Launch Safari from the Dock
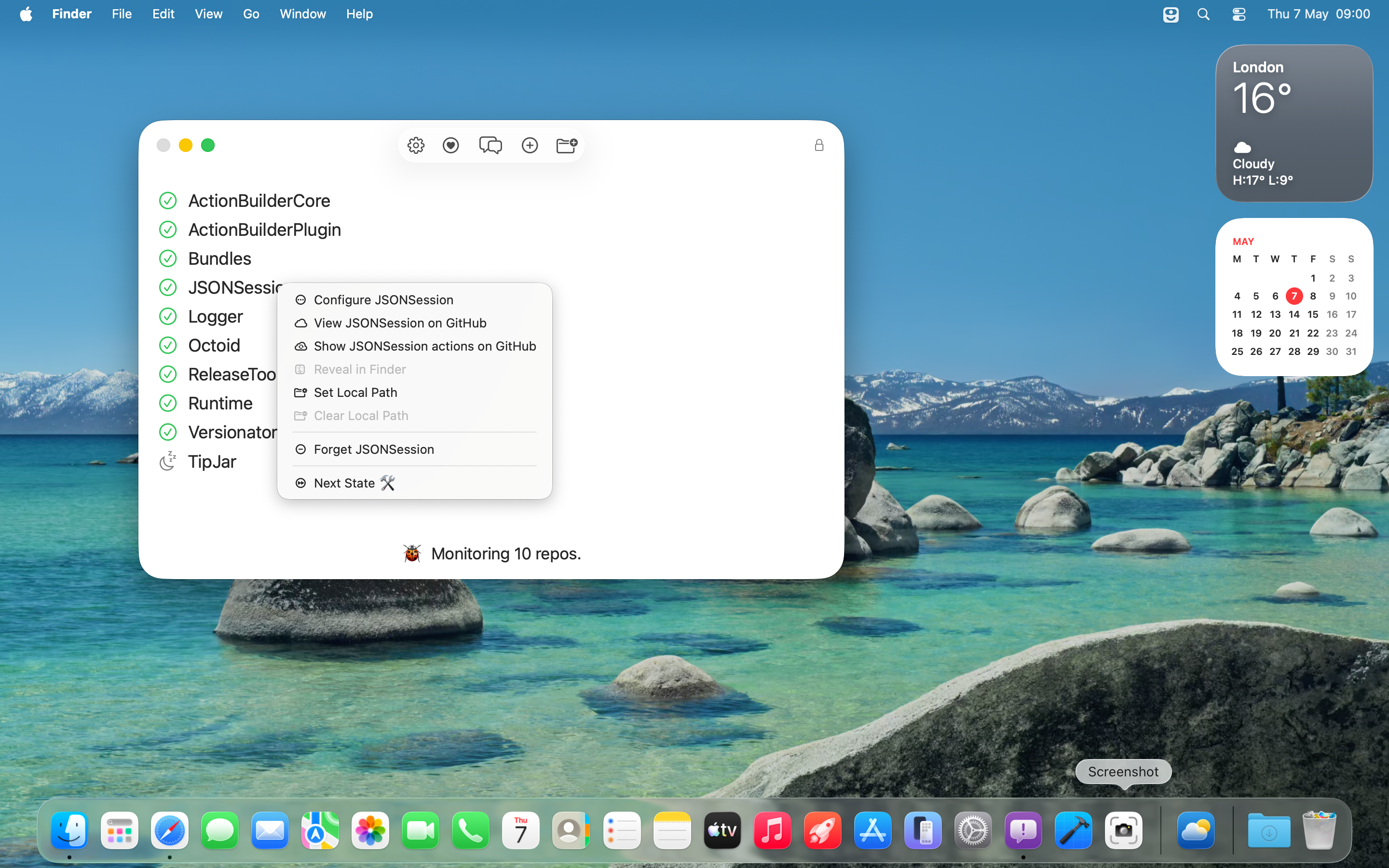1389x868 pixels. pos(169,830)
